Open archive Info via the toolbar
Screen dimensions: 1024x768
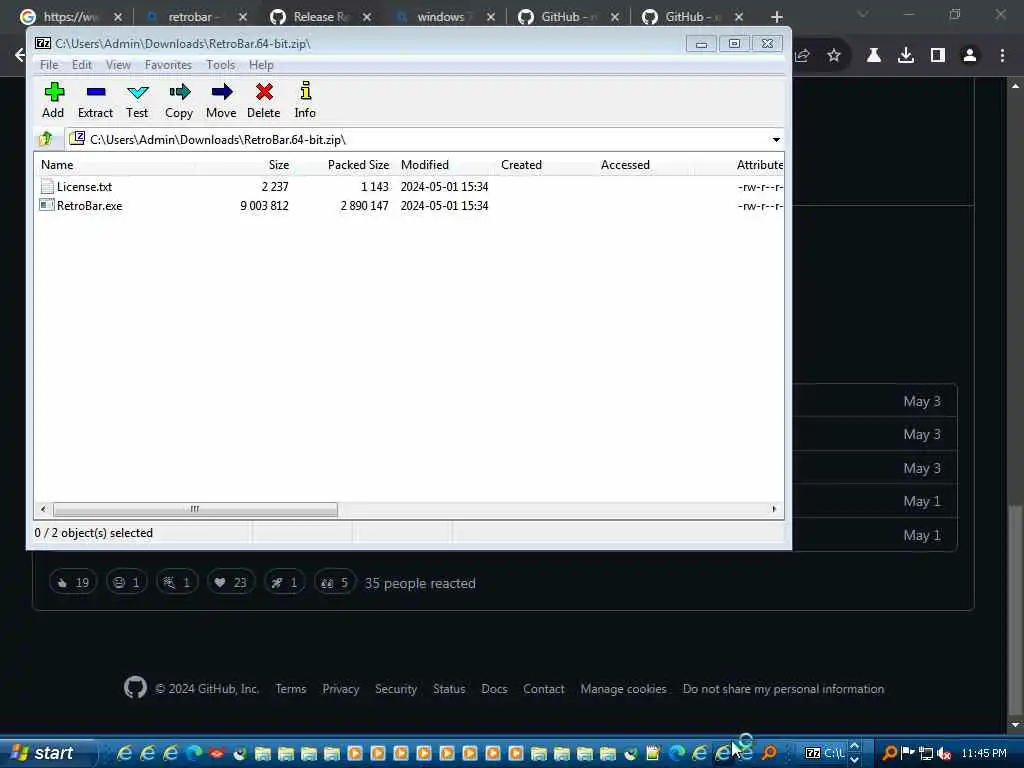pos(305,91)
